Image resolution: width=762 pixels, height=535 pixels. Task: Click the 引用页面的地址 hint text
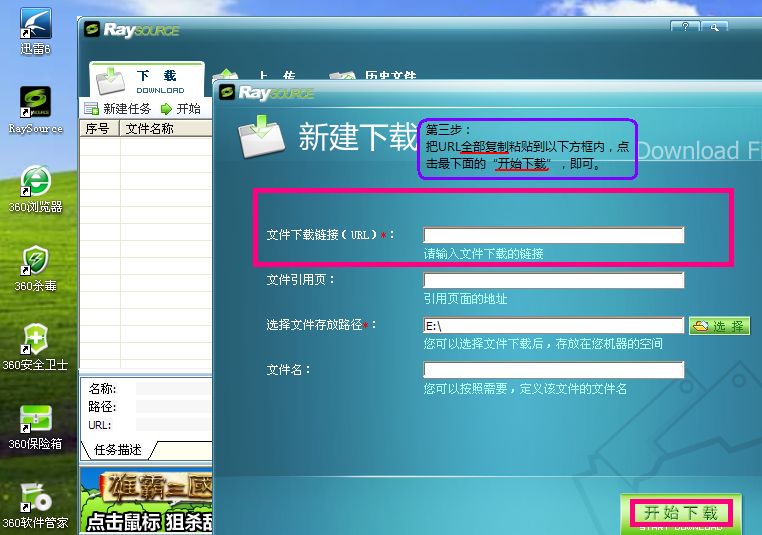(x=465, y=299)
